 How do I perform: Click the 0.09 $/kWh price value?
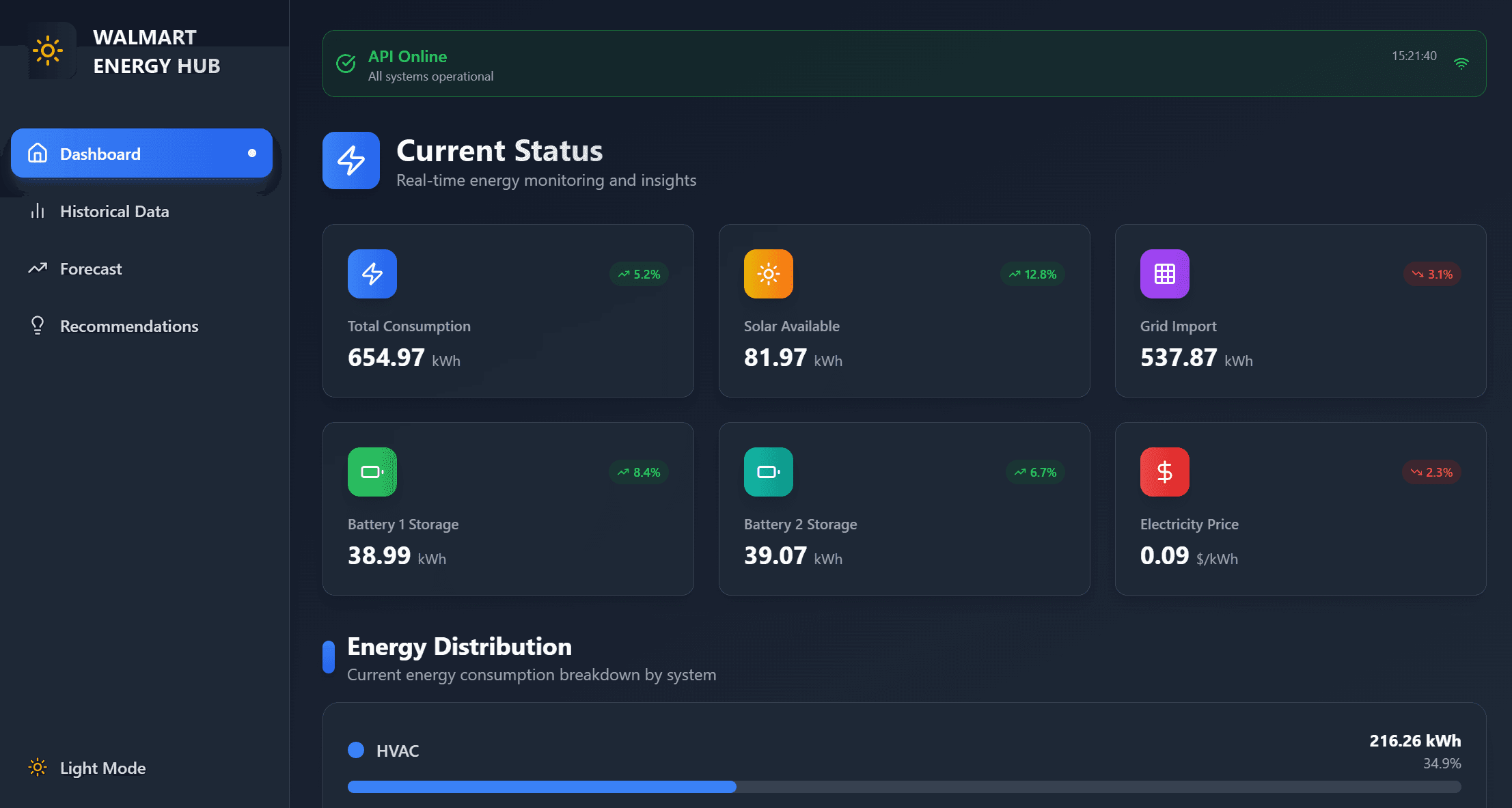(1189, 556)
